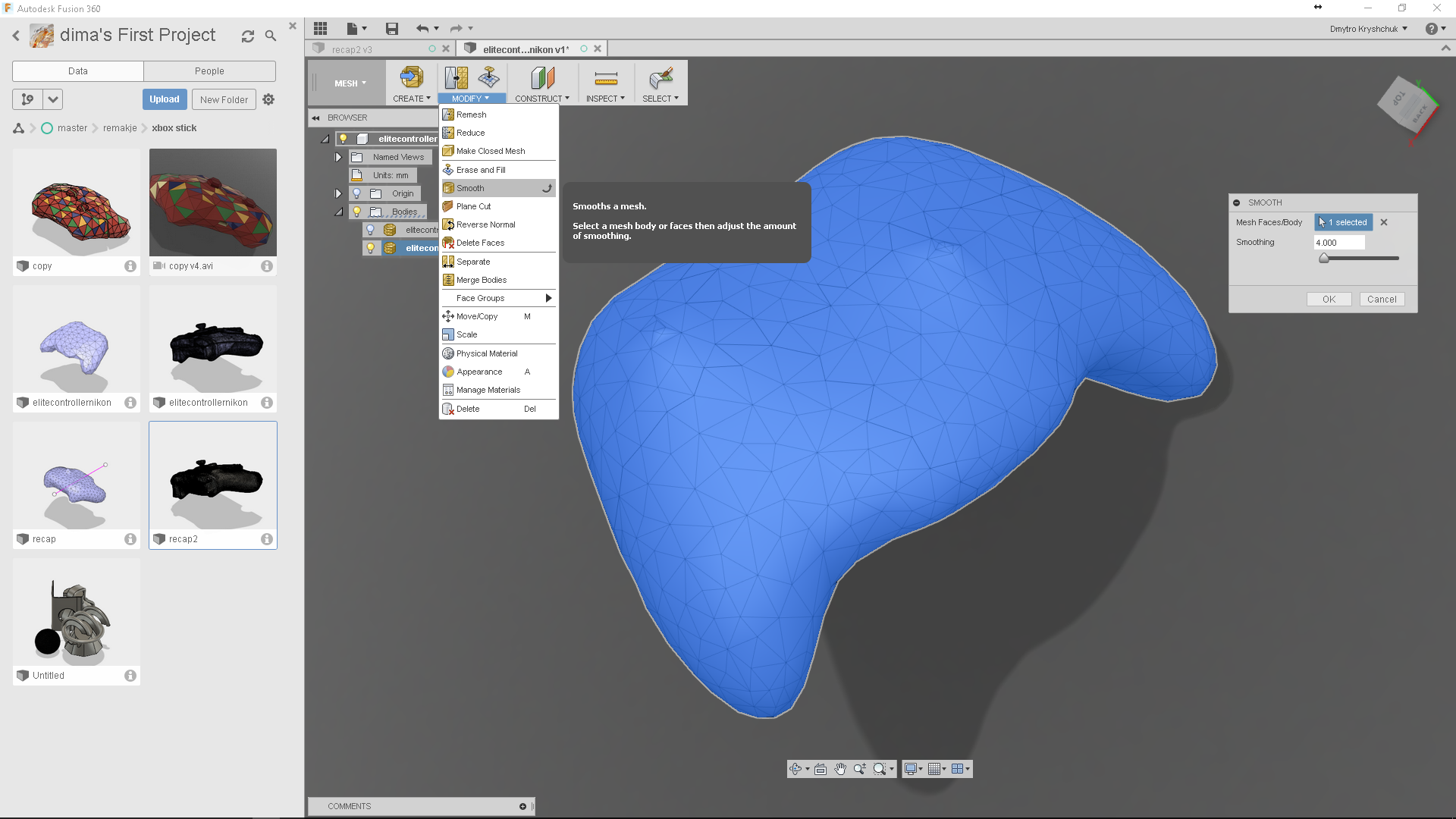Viewport: 1456px width, 819px height.
Task: Switch to the People tab
Action: coord(209,71)
